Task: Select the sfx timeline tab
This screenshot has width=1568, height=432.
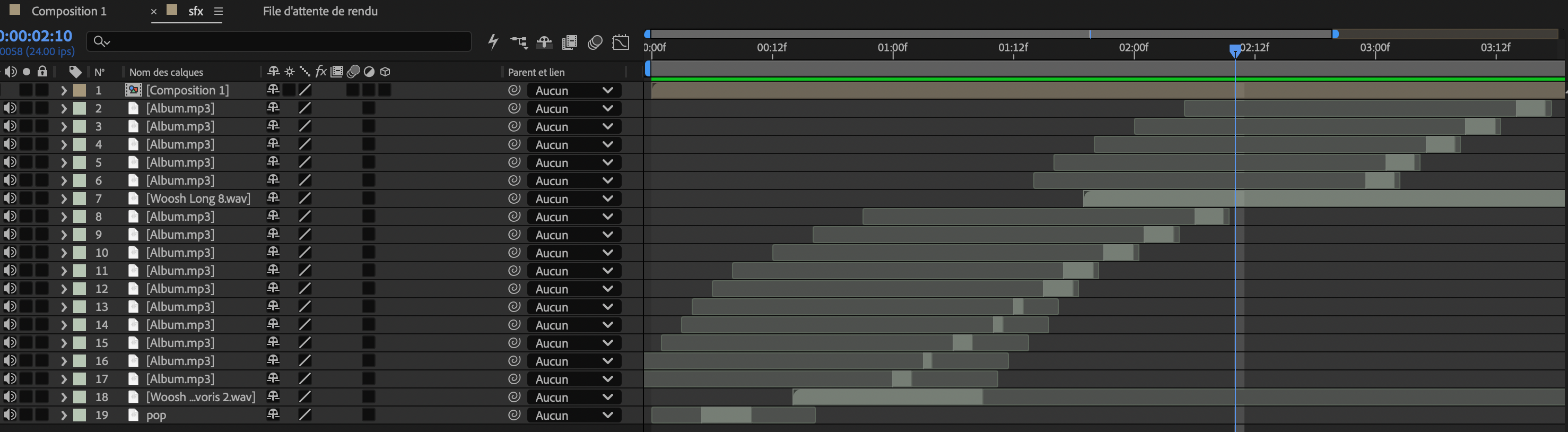Action: point(195,11)
